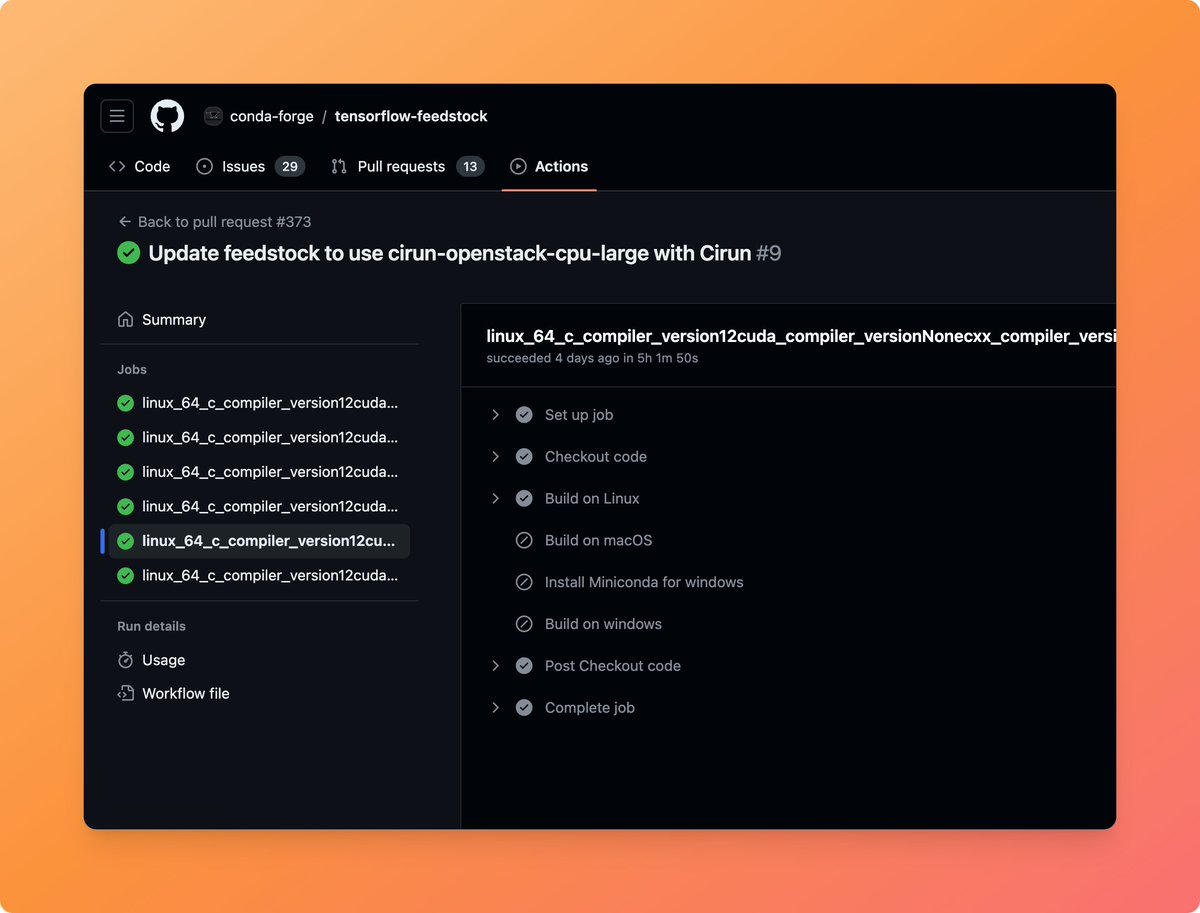1200x913 pixels.
Task: Click the Jobs section heading
Action: click(x=132, y=369)
